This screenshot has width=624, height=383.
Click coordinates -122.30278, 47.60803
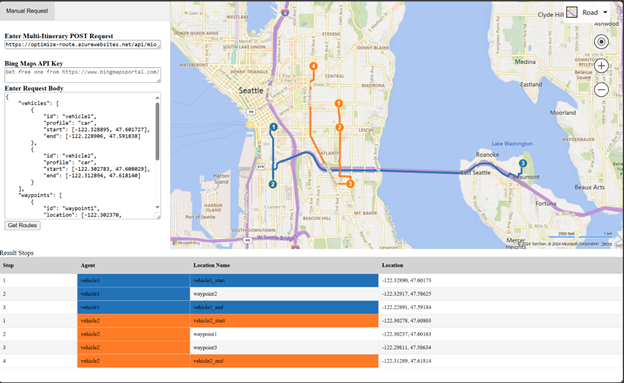[x=406, y=320]
